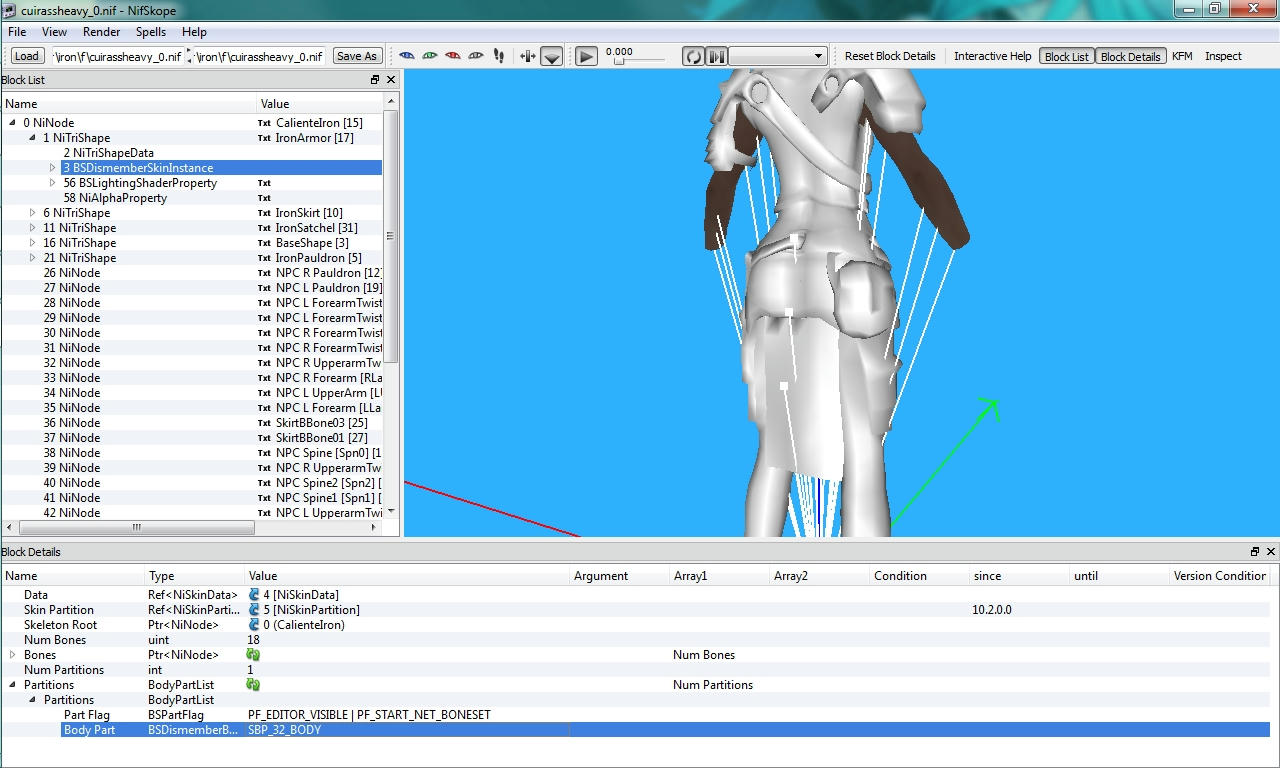Expand 56 BSLightingShaderProperty node
The width and height of the screenshot is (1280, 768).
[x=53, y=183]
